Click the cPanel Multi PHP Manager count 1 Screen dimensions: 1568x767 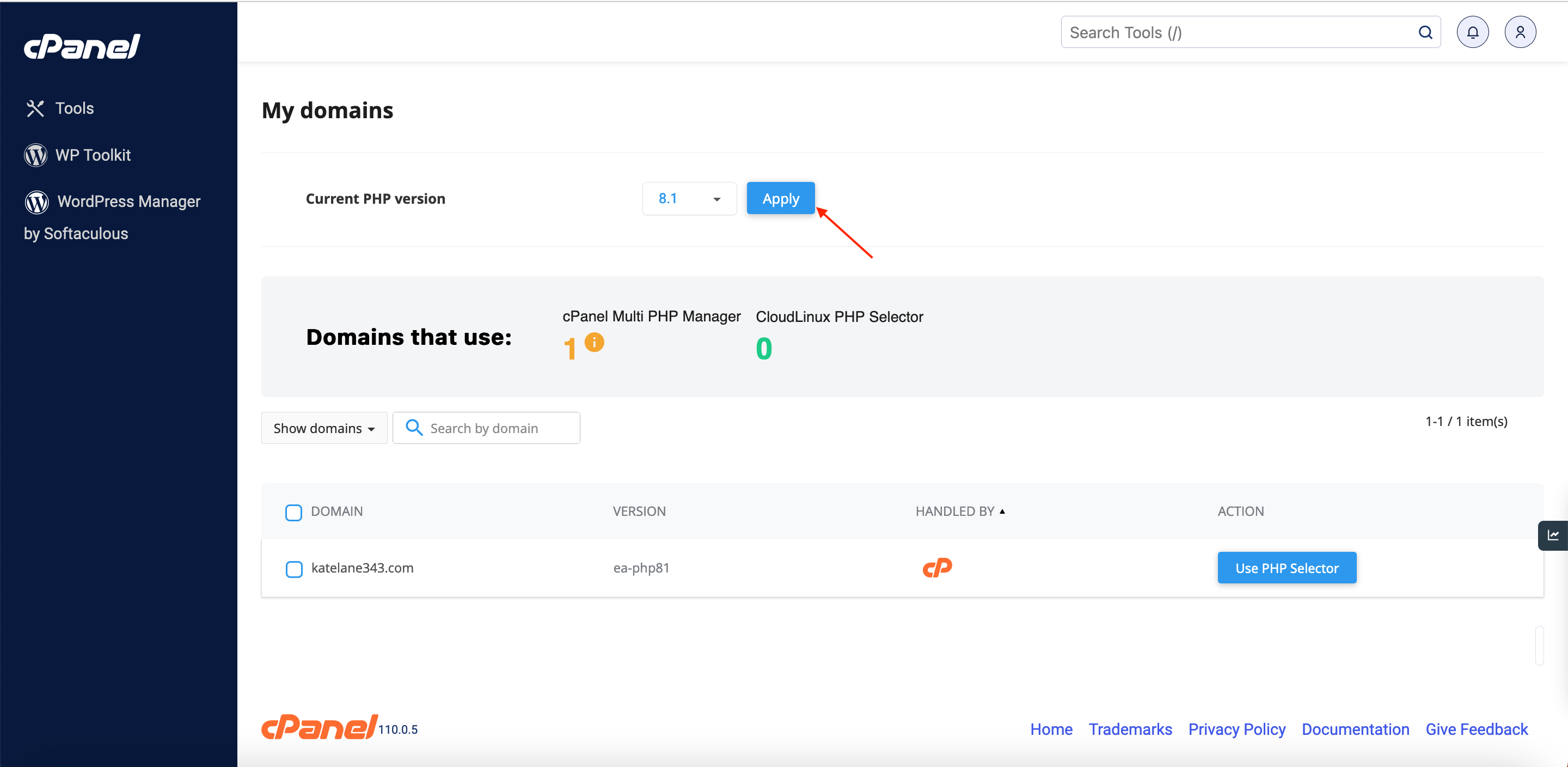pyautogui.click(x=569, y=349)
